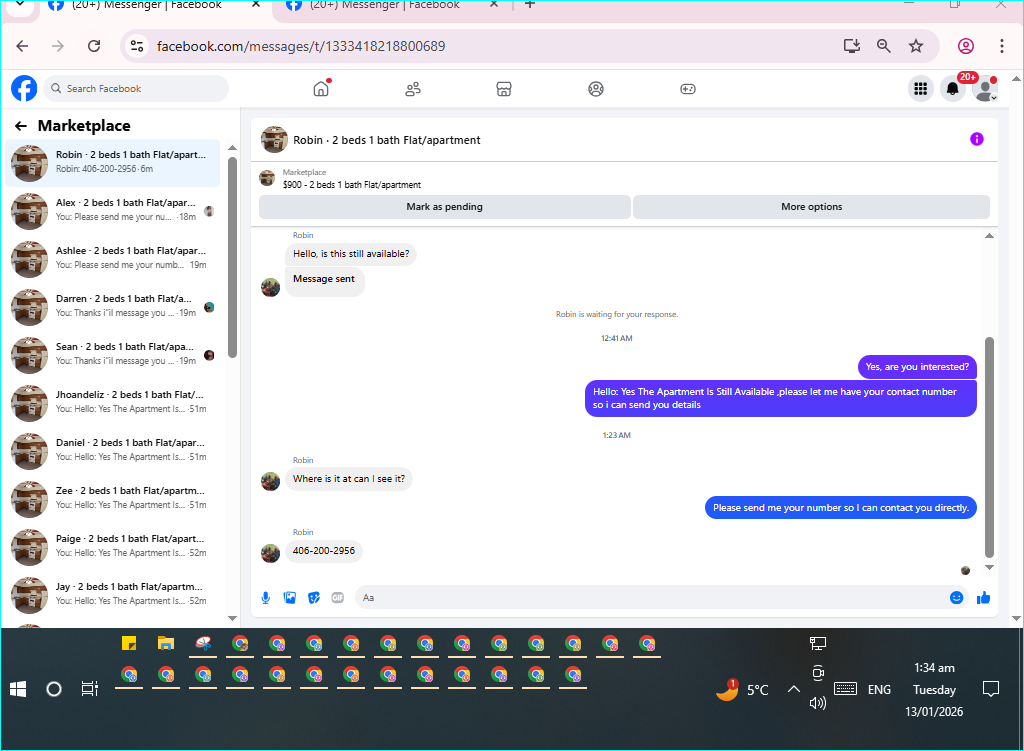This screenshot has height=751, width=1024.
Task: Open the Facebook menu grid icon
Action: [x=920, y=89]
